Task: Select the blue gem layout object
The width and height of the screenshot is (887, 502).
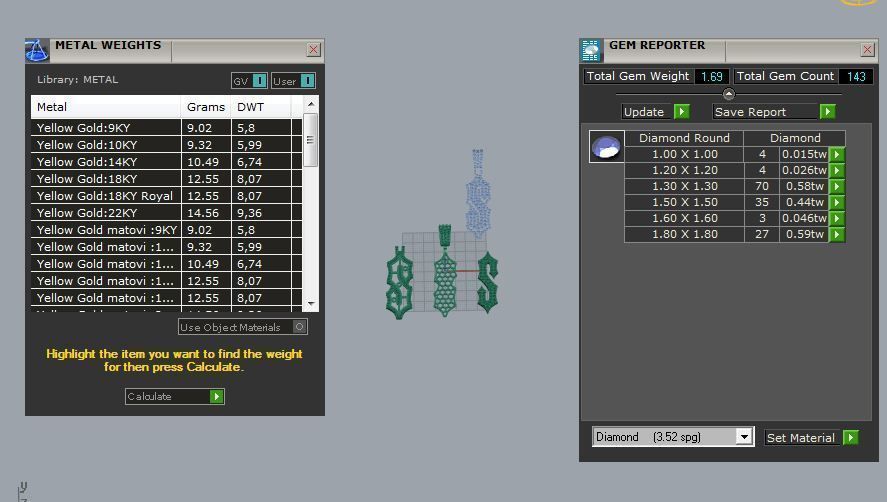Action: [478, 195]
